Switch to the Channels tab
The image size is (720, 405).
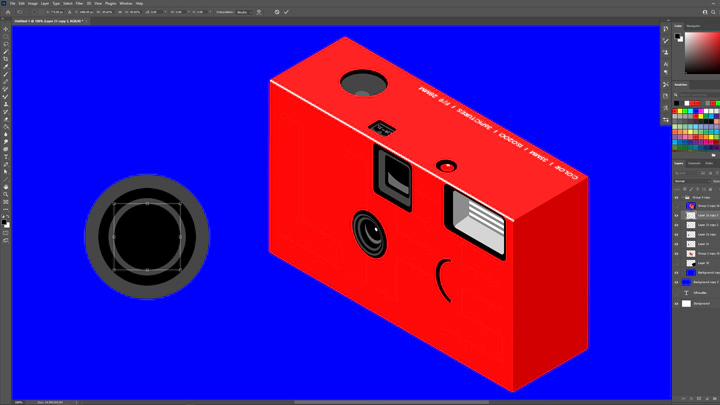click(694, 163)
